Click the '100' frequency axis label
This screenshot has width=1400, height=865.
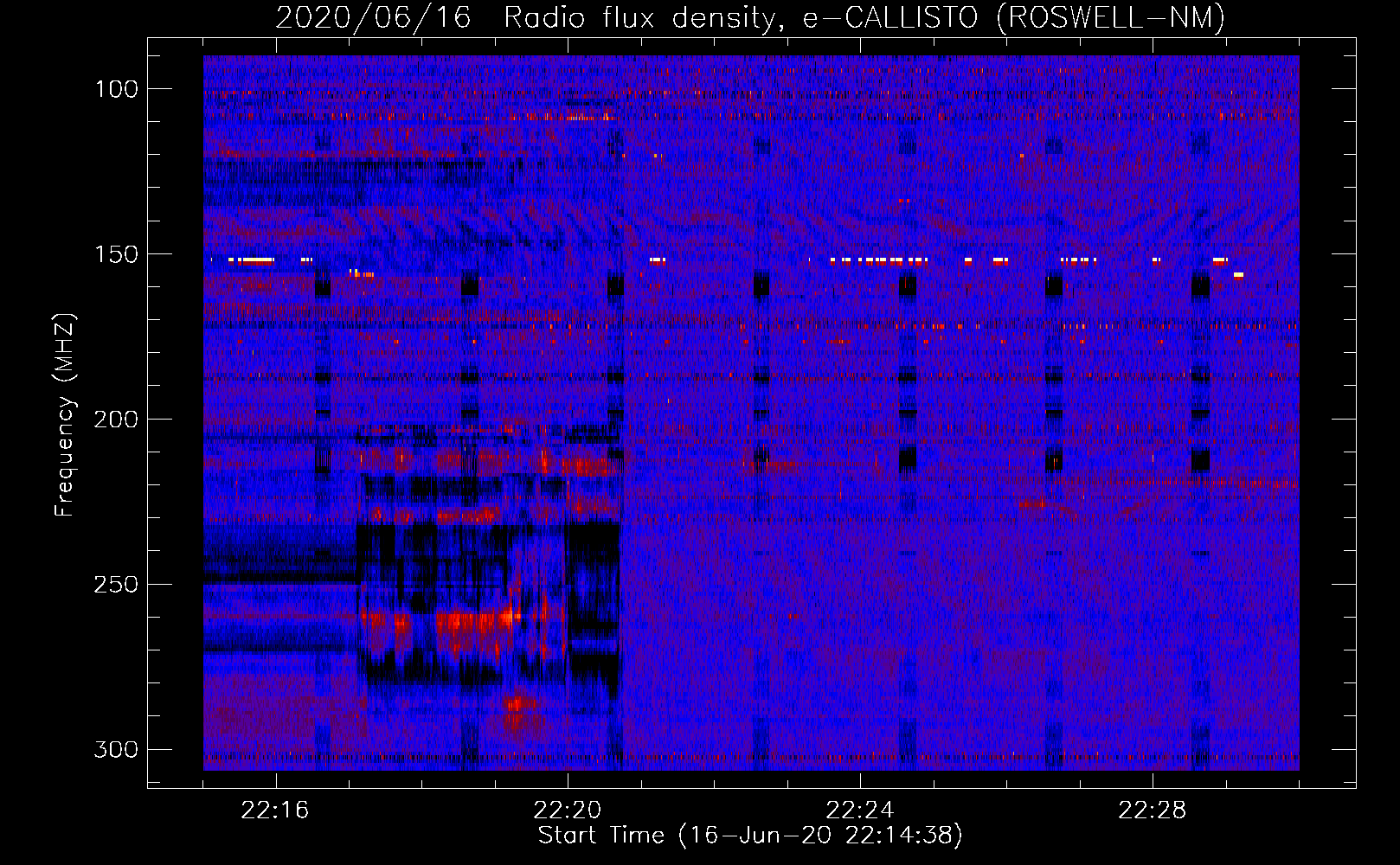(116, 89)
